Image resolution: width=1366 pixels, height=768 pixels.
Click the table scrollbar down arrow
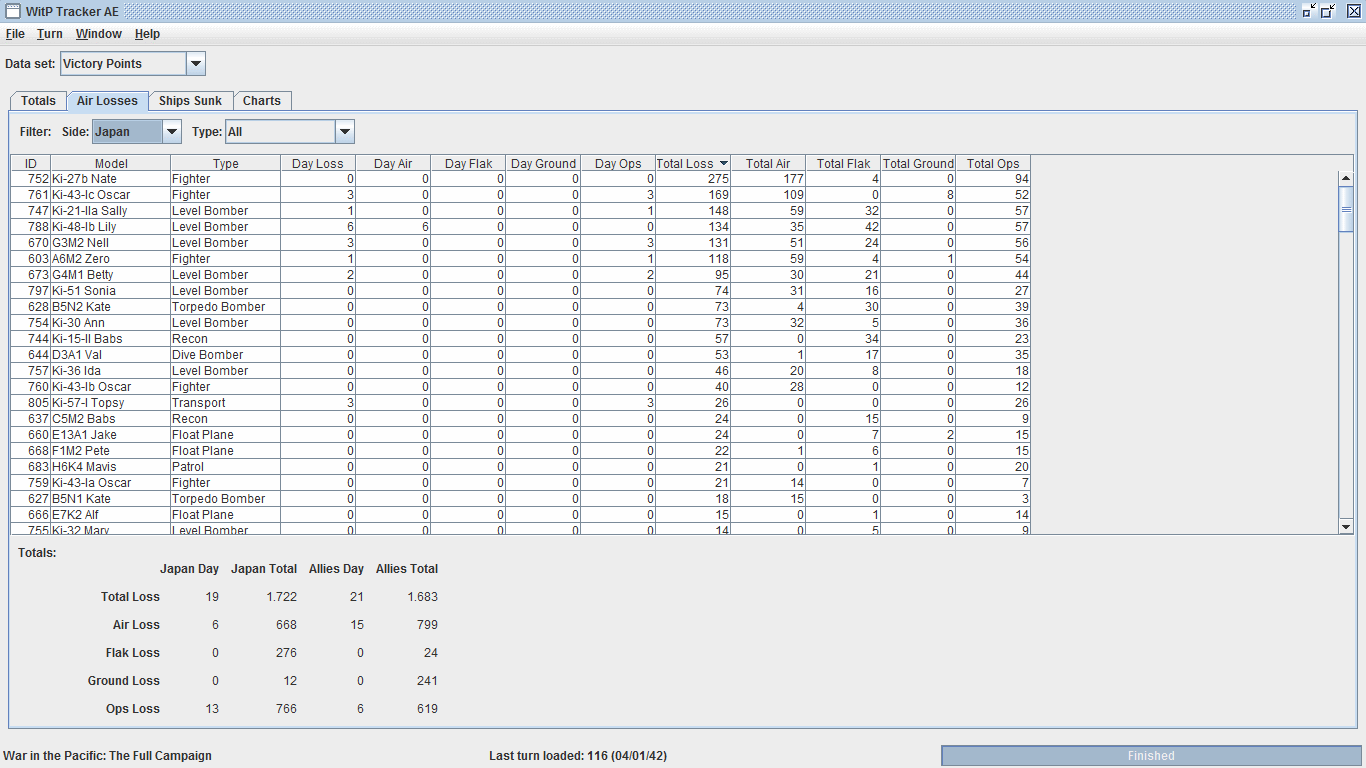pyautogui.click(x=1346, y=526)
